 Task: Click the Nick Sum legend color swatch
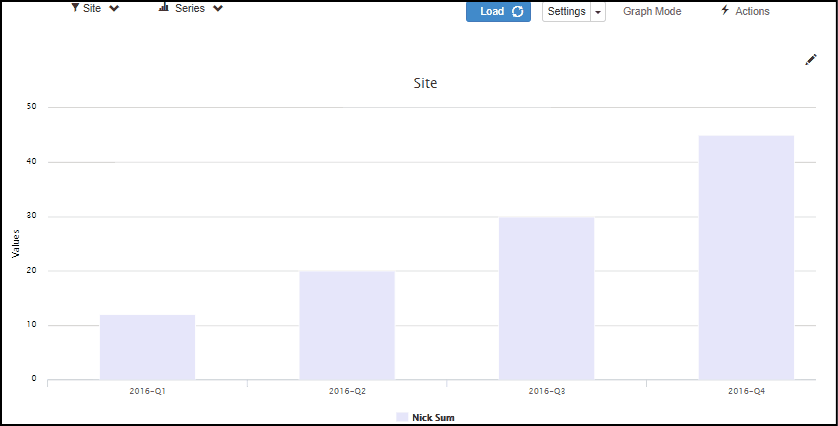click(x=402, y=417)
